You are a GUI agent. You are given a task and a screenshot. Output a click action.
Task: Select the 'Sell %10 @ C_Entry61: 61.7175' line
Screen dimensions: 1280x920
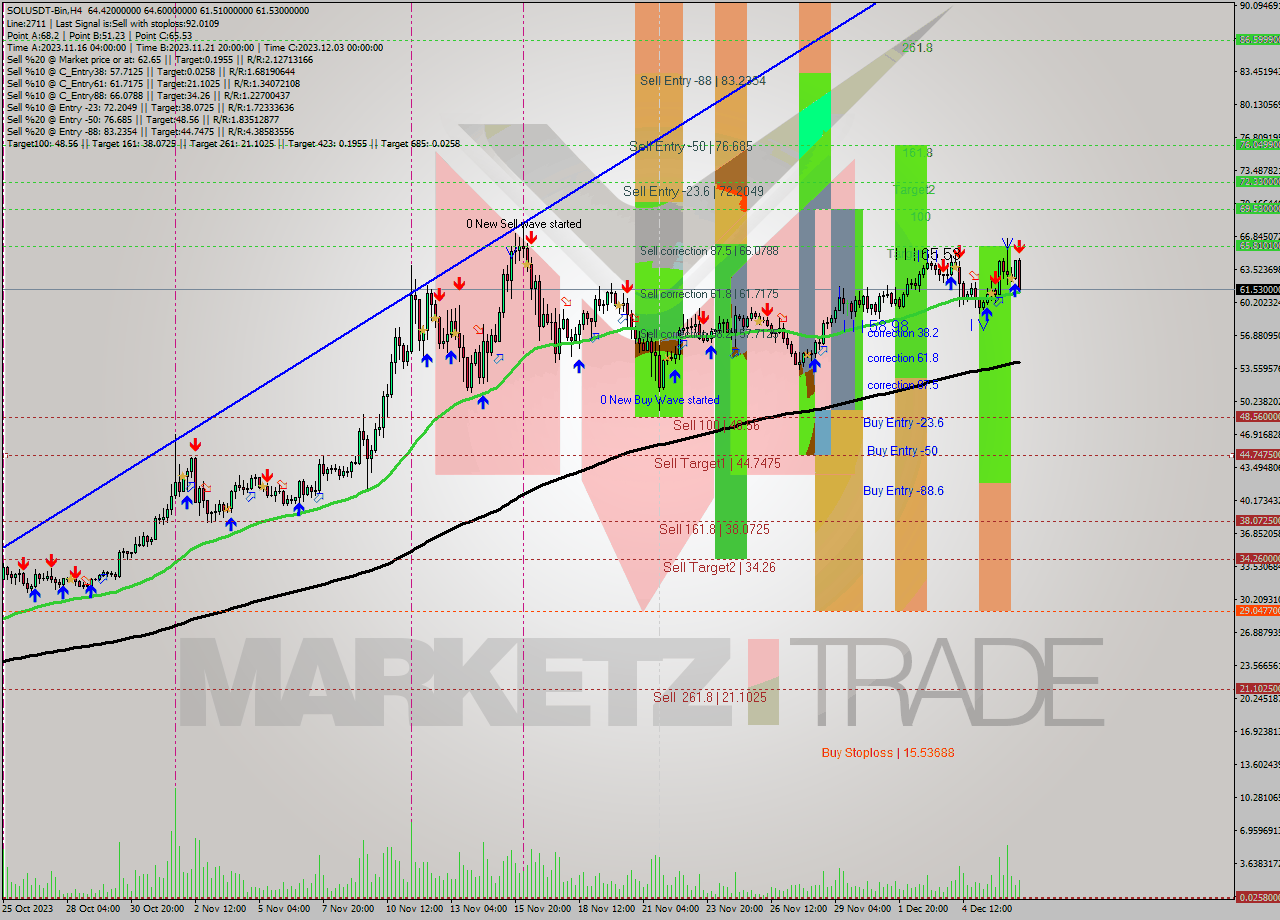[x=151, y=83]
